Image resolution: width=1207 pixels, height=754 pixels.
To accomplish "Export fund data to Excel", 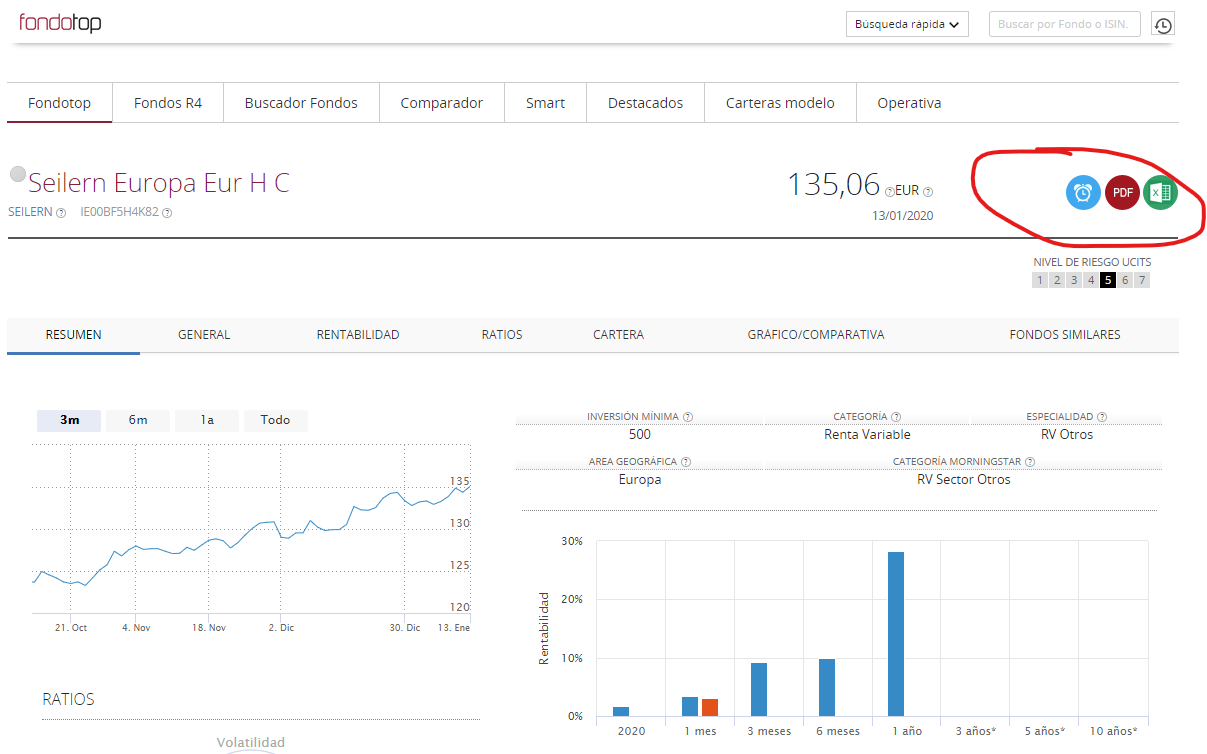I will (x=1161, y=192).
